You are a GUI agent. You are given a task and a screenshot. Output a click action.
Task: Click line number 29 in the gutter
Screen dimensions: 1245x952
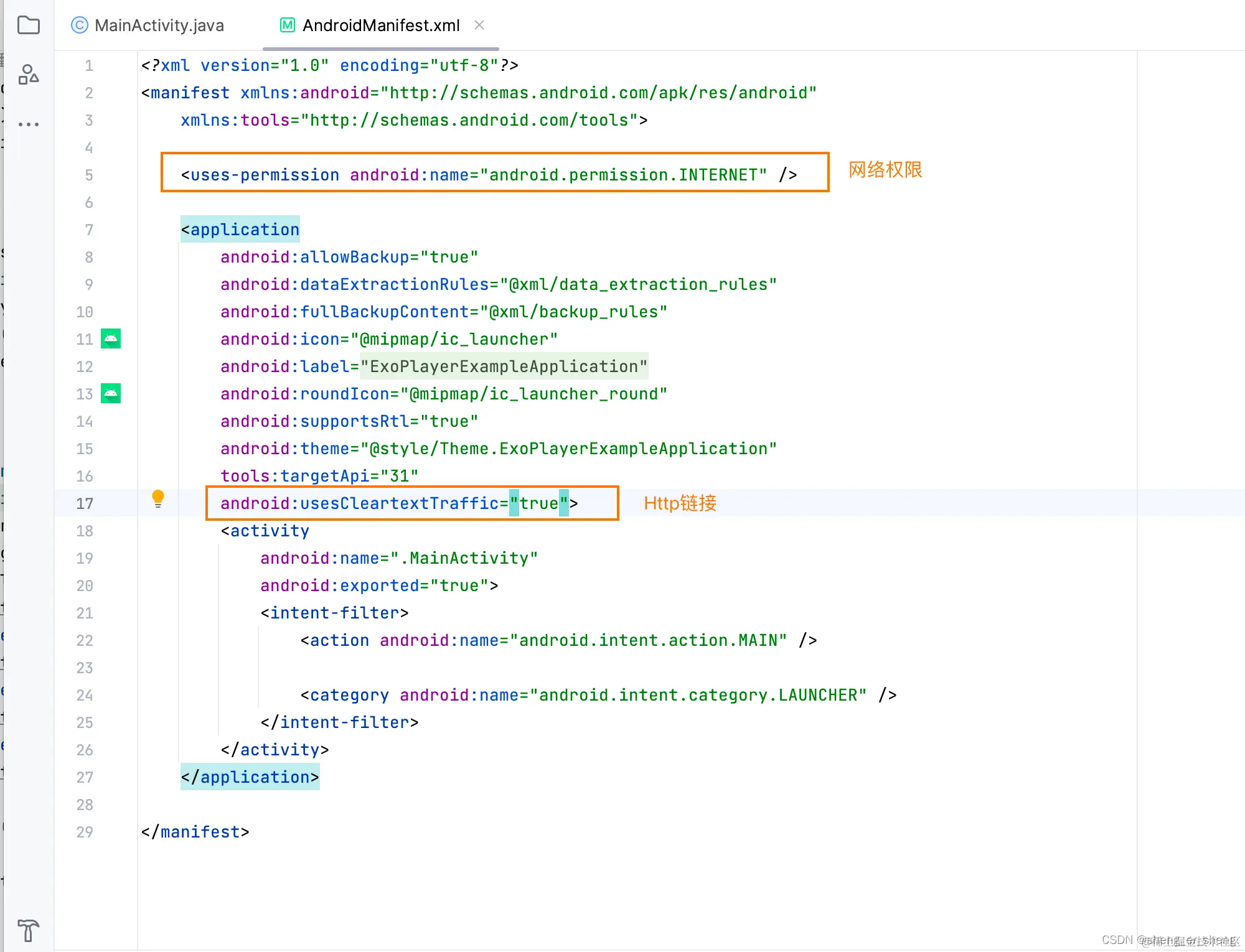85,832
